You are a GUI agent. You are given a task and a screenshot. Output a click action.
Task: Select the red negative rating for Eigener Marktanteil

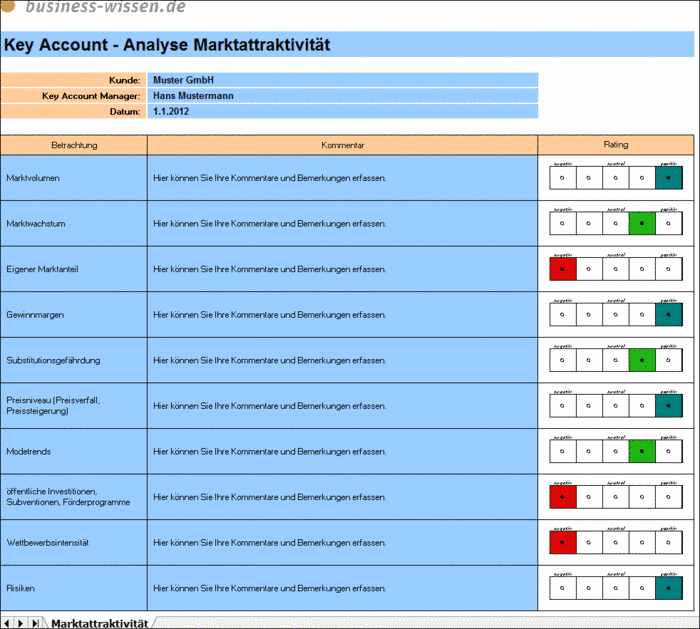[562, 269]
